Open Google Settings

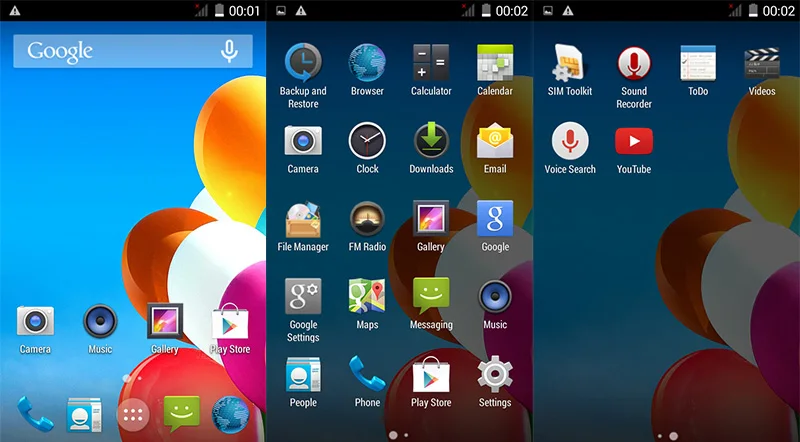303,297
